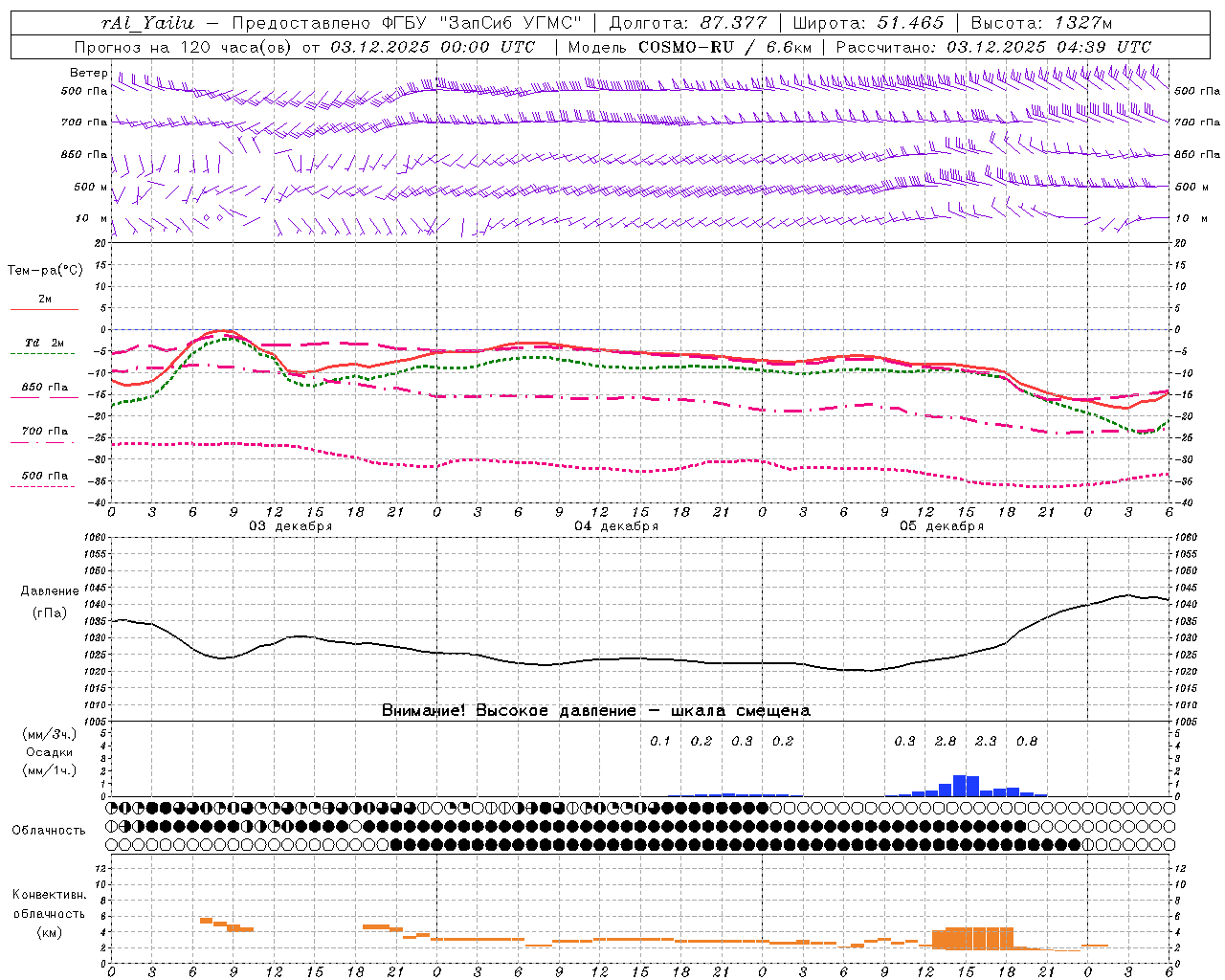
Task: Click the 0.1 precipitation value
Action: pyautogui.click(x=660, y=742)
